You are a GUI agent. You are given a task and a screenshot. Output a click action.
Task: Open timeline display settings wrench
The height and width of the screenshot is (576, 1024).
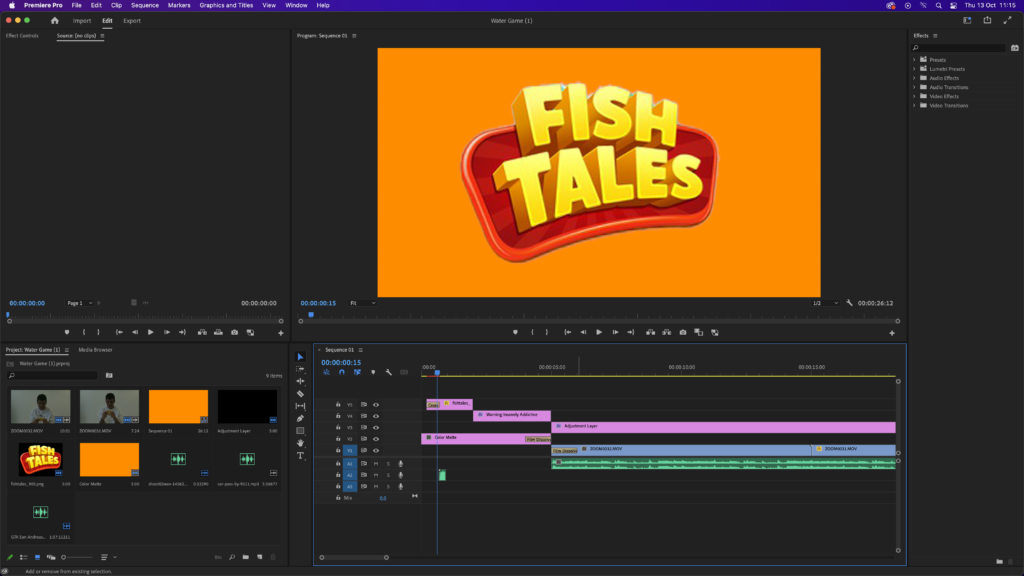(389, 372)
